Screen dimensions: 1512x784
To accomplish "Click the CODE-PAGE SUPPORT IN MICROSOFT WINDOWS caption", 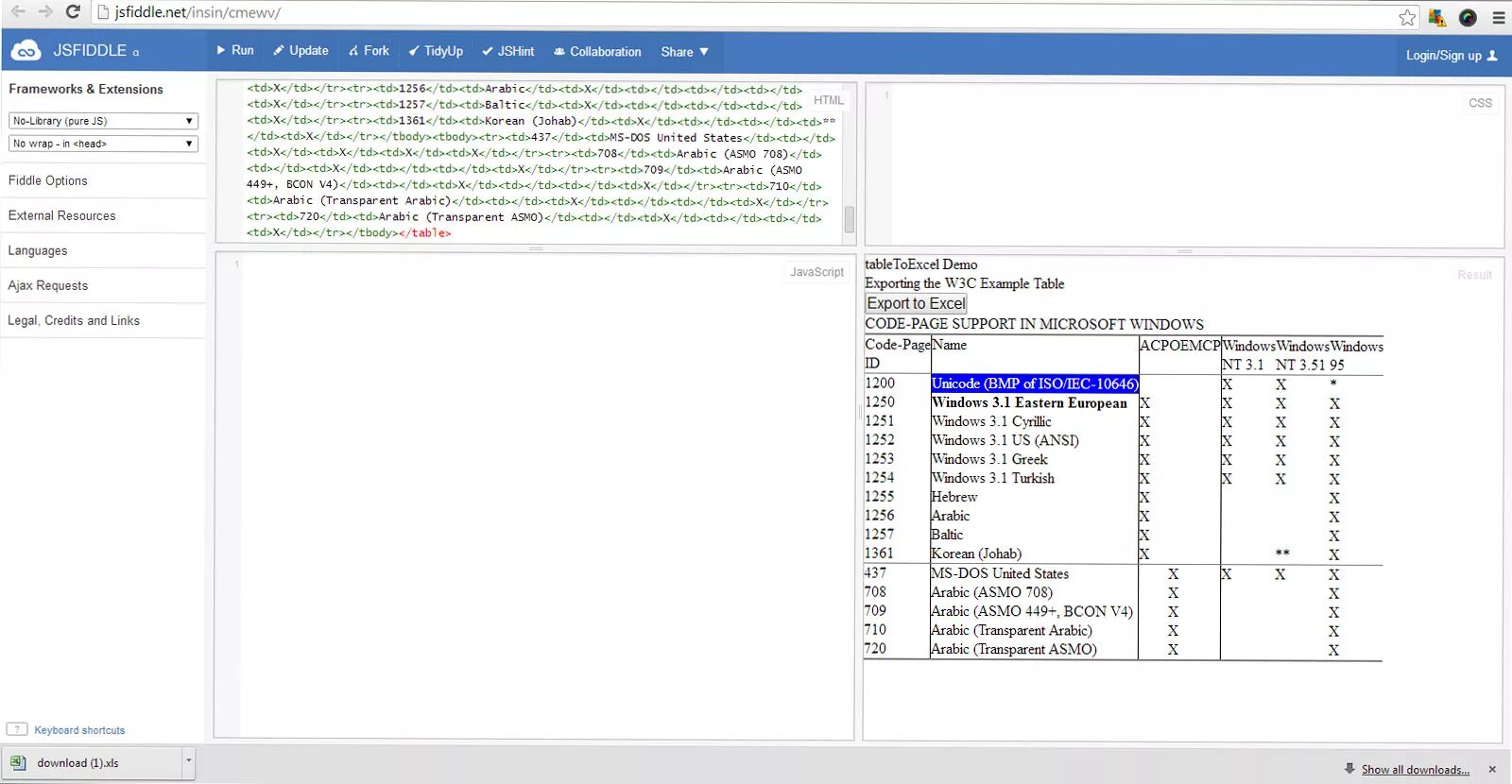I will click(1035, 324).
